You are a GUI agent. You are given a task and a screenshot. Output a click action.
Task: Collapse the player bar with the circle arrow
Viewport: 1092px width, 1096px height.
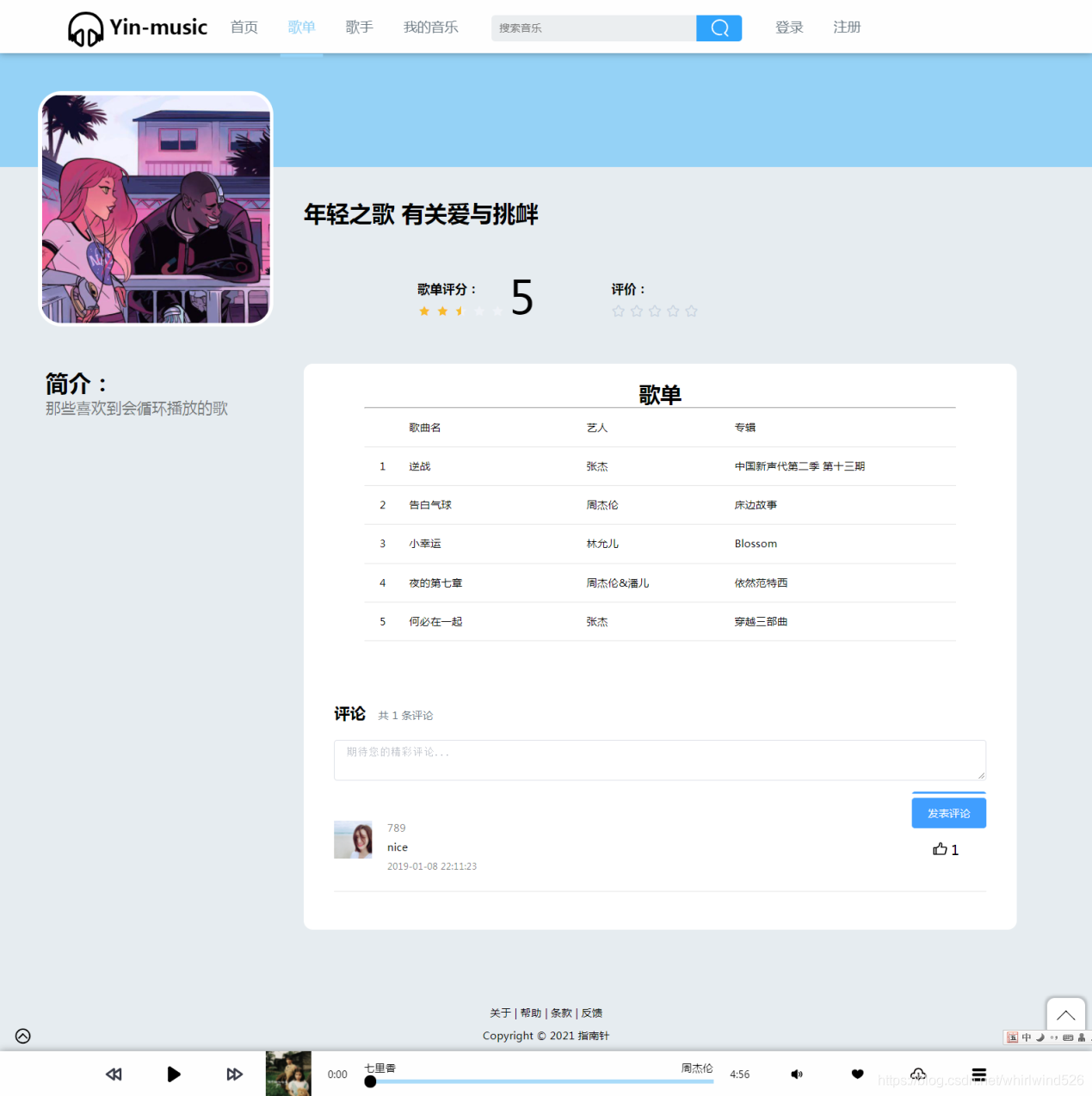pos(23,1036)
